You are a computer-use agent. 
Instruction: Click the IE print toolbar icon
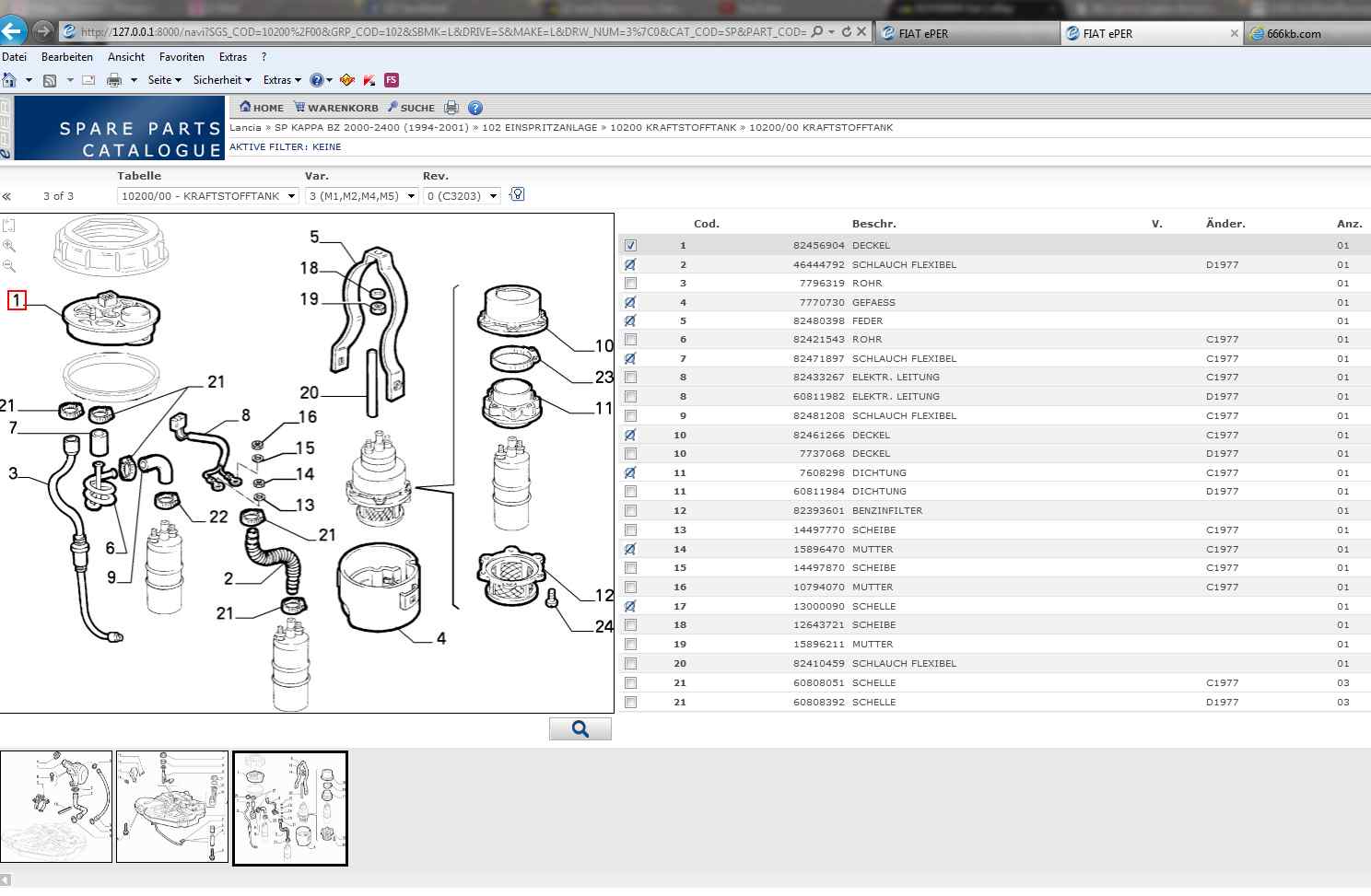coord(114,80)
